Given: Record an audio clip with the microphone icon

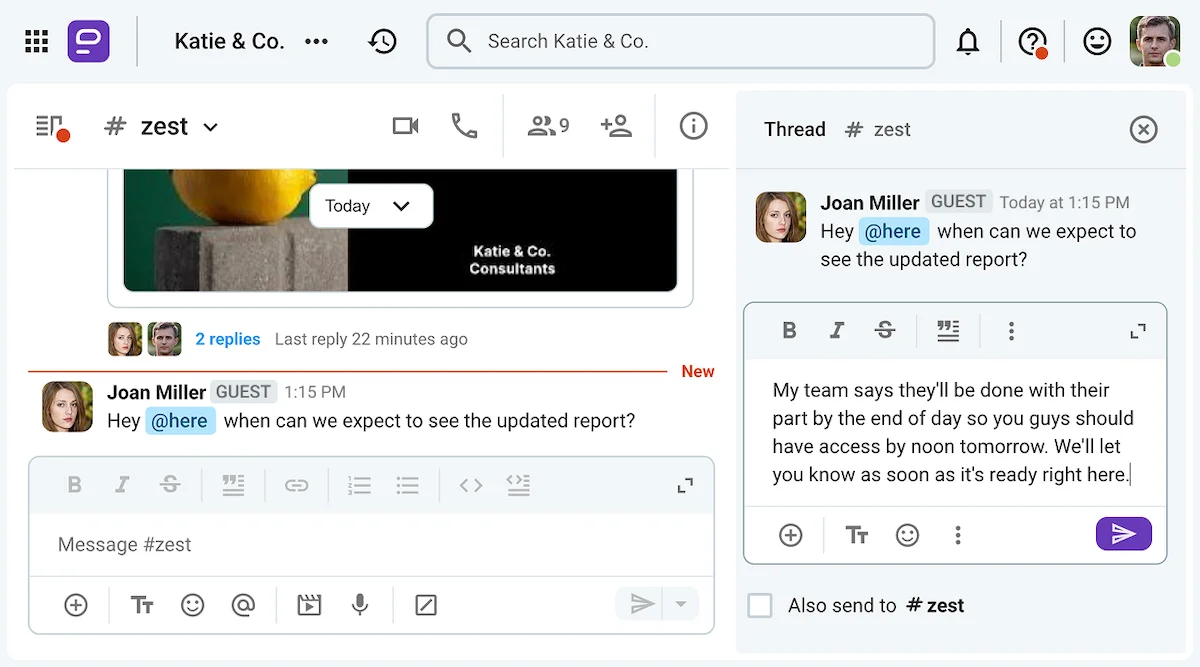Looking at the screenshot, I should pyautogui.click(x=361, y=605).
